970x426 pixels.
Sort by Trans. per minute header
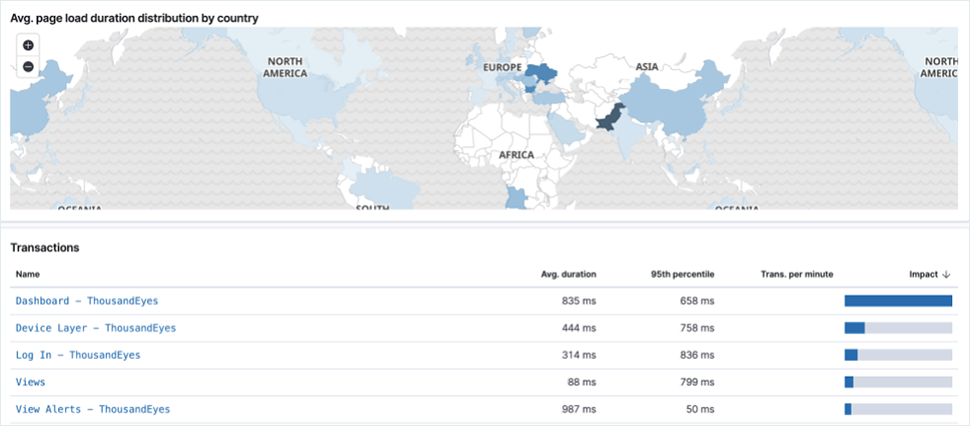[796, 274]
